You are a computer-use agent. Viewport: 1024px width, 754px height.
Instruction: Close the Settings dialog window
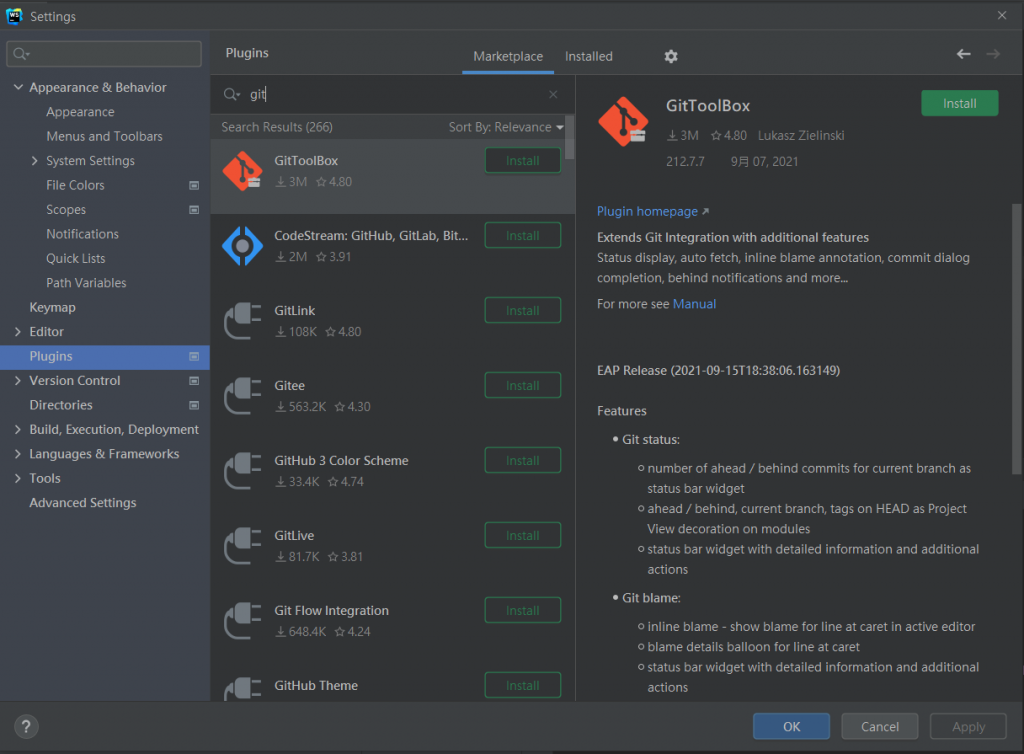[1002, 15]
